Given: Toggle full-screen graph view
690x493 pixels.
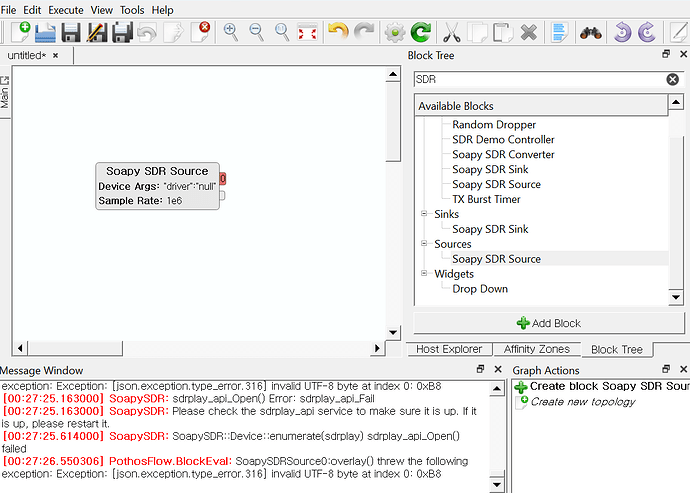Looking at the screenshot, I should 308,32.
